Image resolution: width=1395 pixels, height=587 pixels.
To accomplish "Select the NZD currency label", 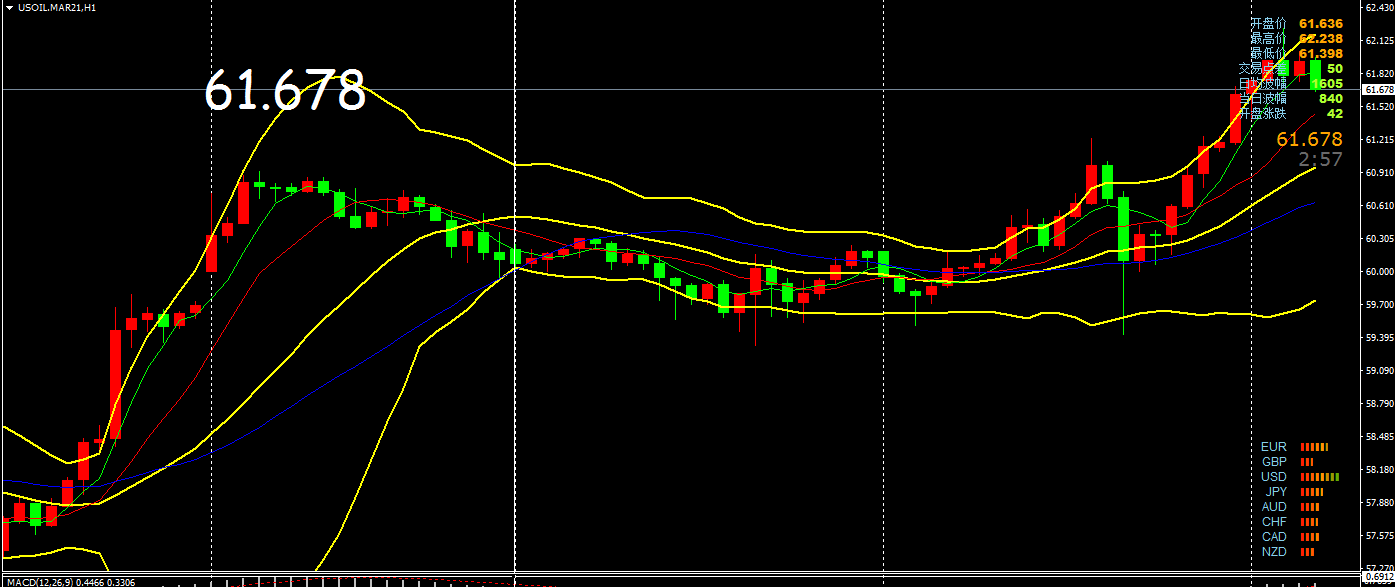I will click(1274, 552).
